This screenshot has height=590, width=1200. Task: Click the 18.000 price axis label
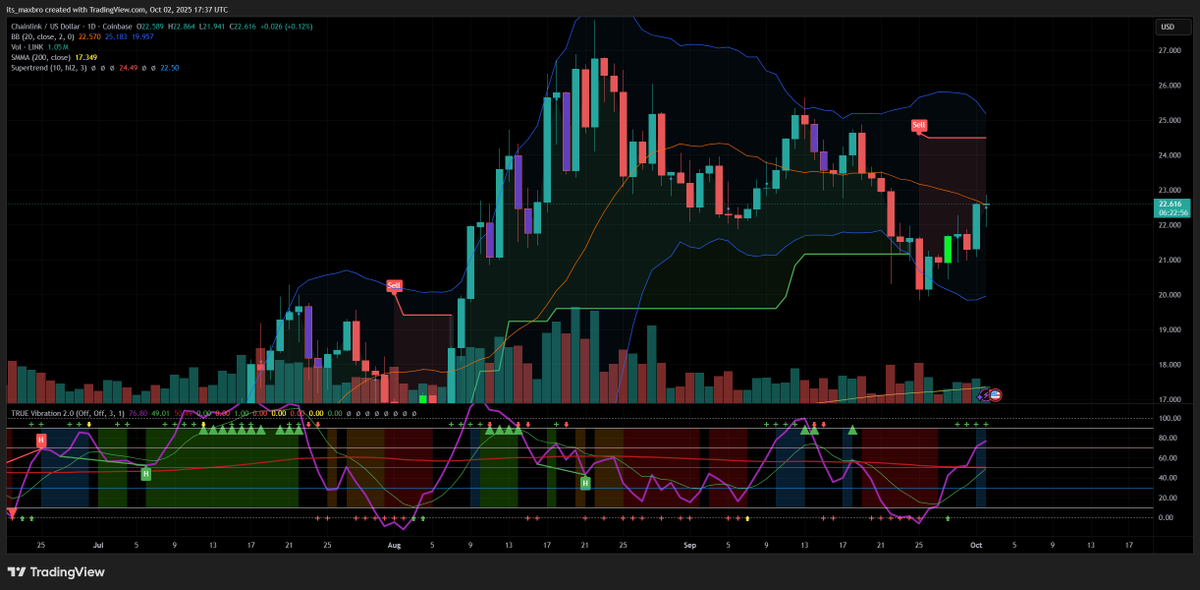click(x=1169, y=365)
